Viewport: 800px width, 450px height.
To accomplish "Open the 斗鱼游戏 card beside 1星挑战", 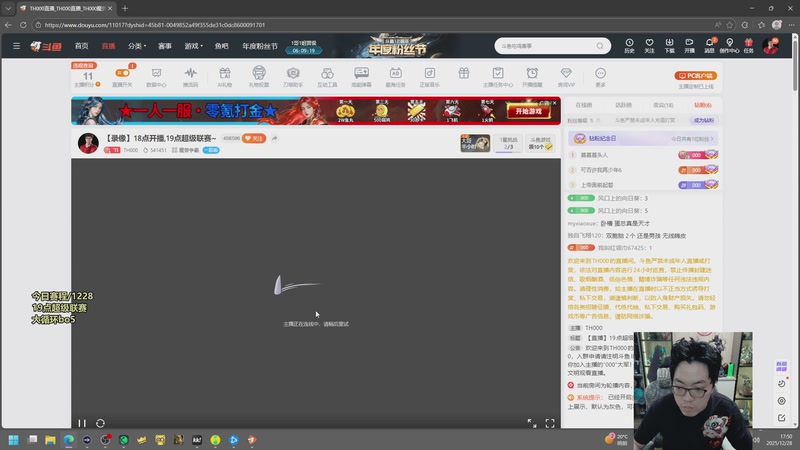I will pyautogui.click(x=540, y=143).
